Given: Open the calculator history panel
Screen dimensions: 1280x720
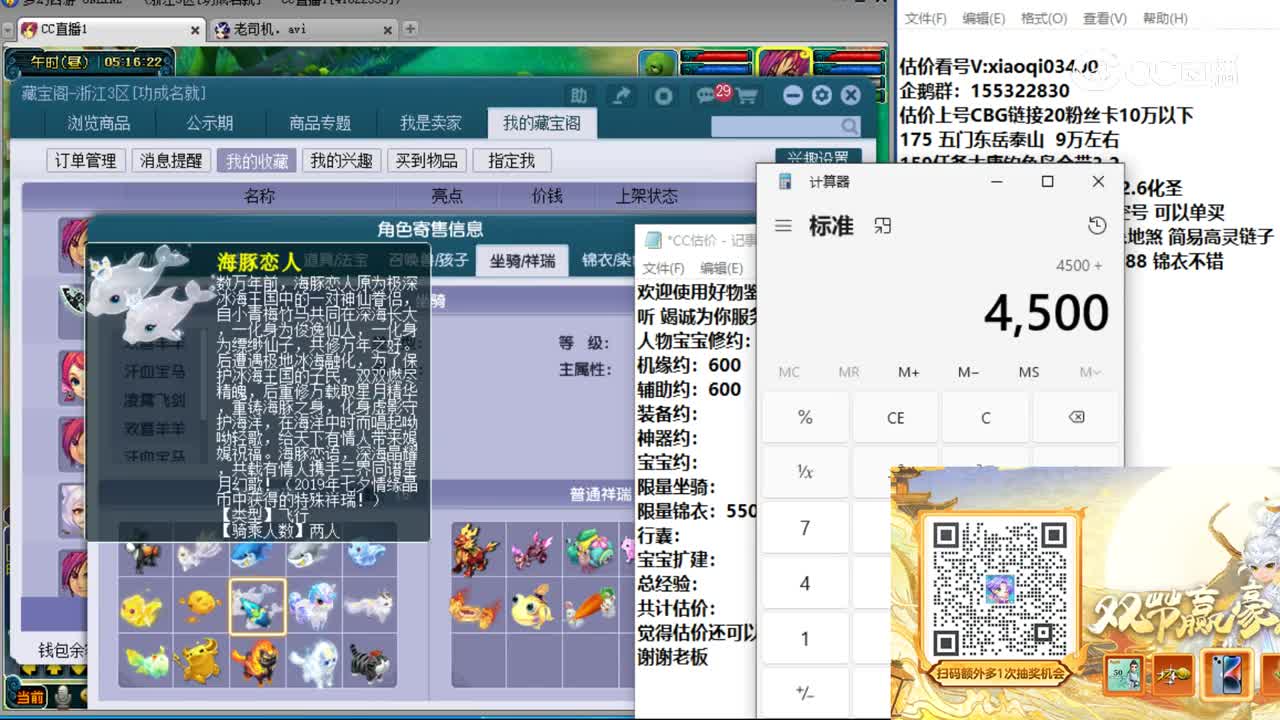Looking at the screenshot, I should [1097, 226].
